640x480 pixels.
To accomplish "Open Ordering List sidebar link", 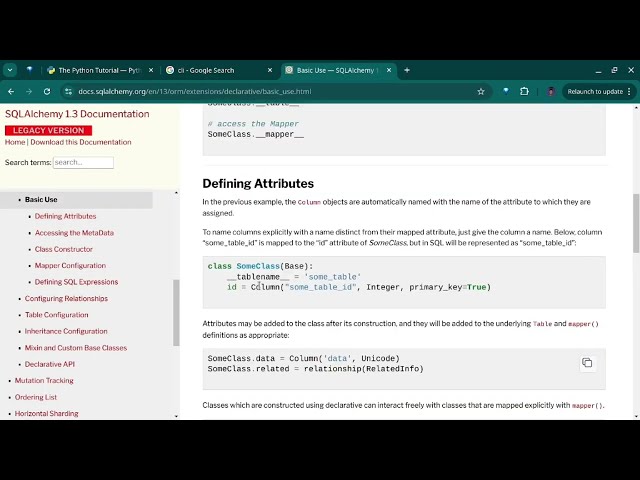I will 36,397.
